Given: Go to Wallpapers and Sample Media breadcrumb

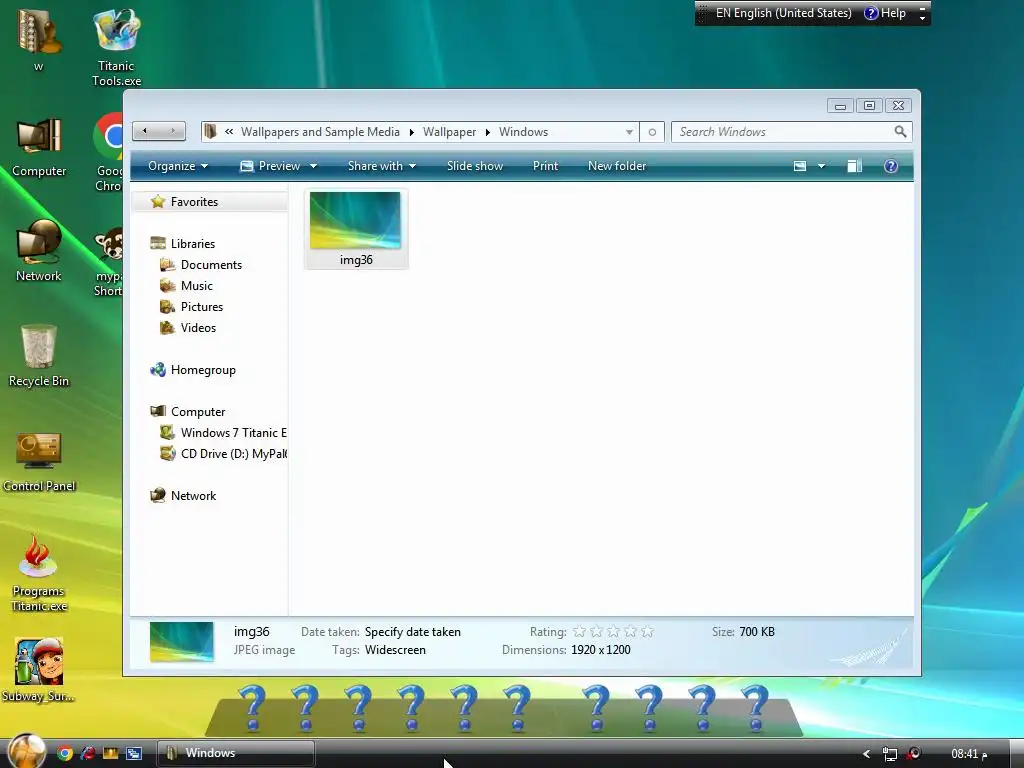Looking at the screenshot, I should click(x=320, y=132).
